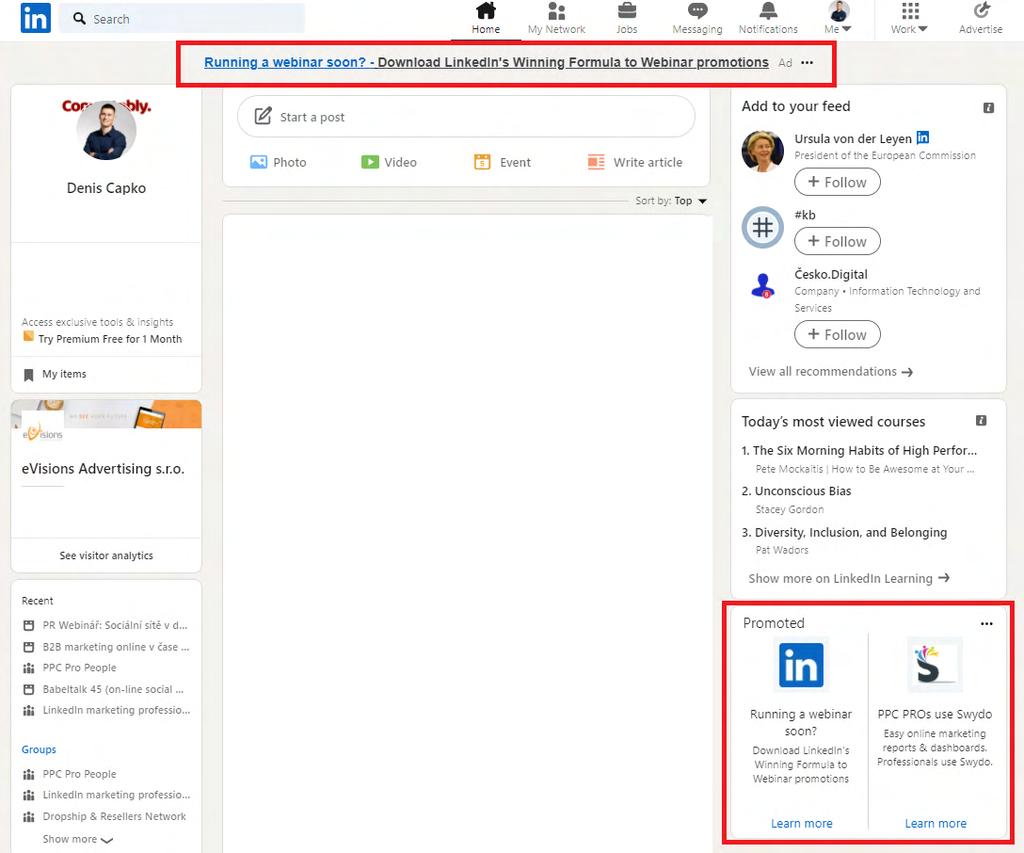The image size is (1024, 853).
Task: Click Learn more under Swydo ad
Action: tap(935, 824)
